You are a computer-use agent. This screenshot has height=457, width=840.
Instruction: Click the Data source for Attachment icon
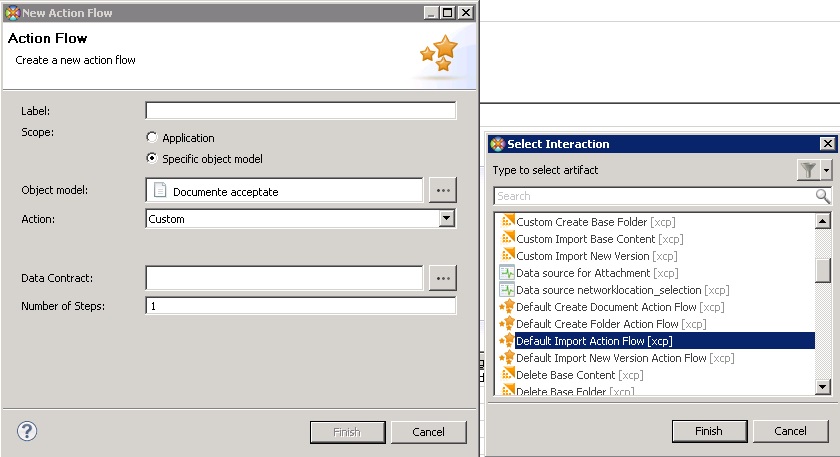[507, 273]
